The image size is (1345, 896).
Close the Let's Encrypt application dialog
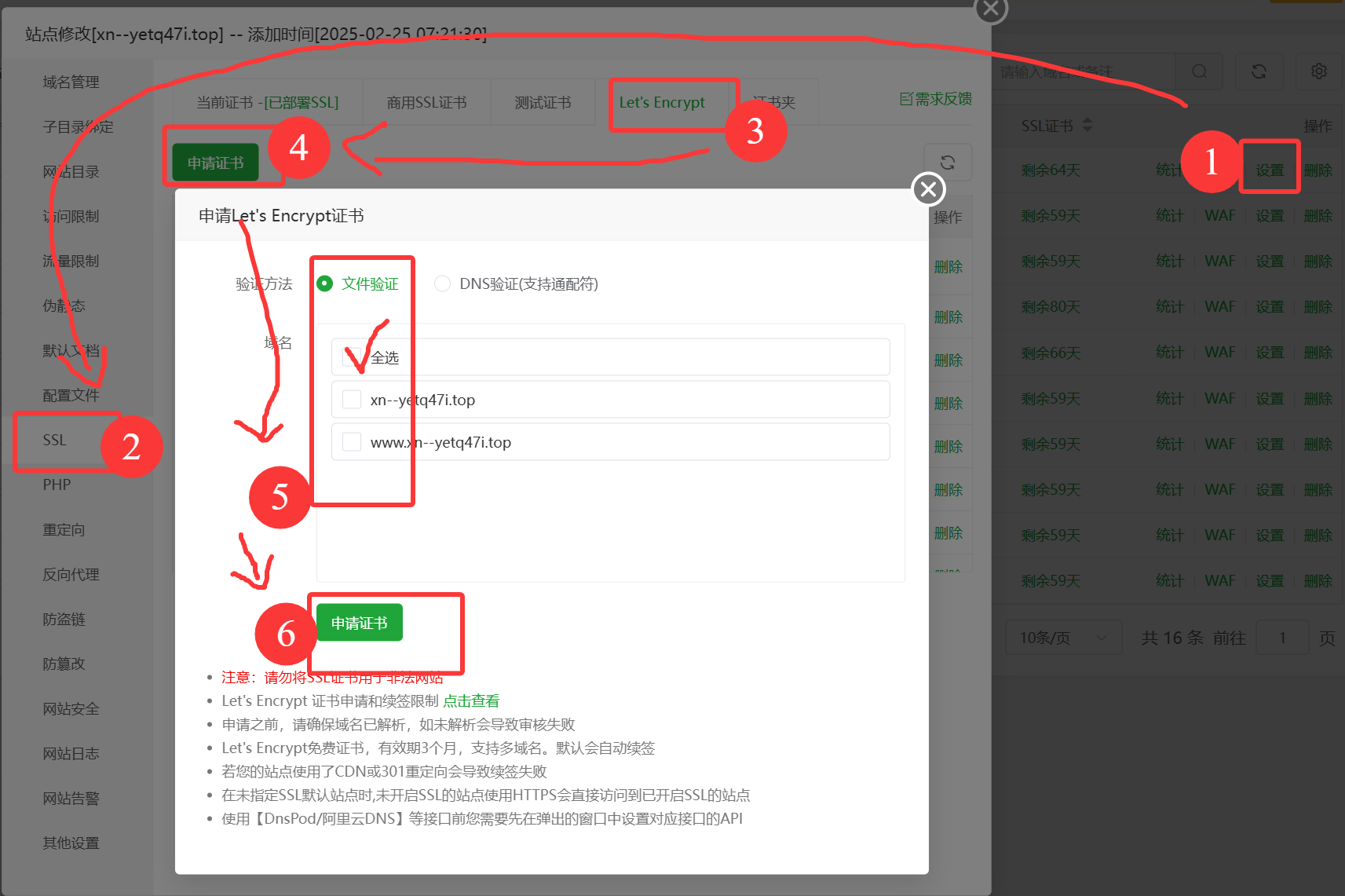pos(928,189)
